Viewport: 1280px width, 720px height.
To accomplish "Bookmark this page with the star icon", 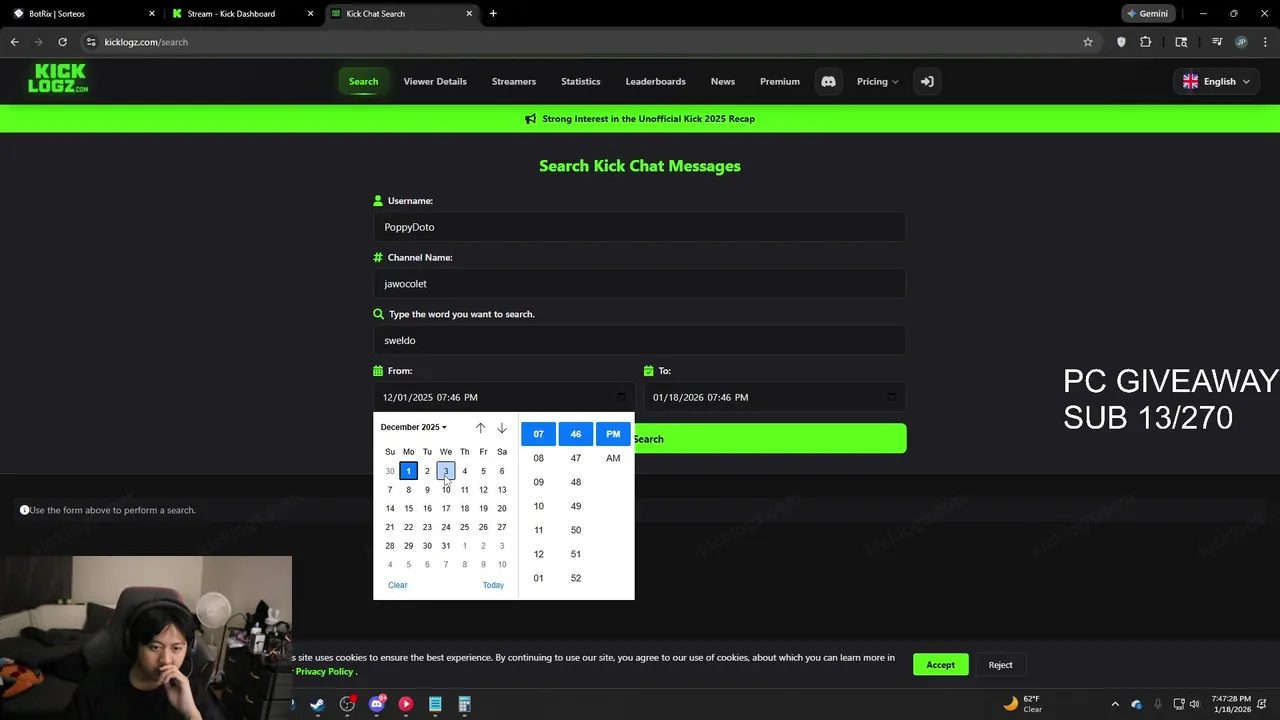I will click(x=1088, y=42).
